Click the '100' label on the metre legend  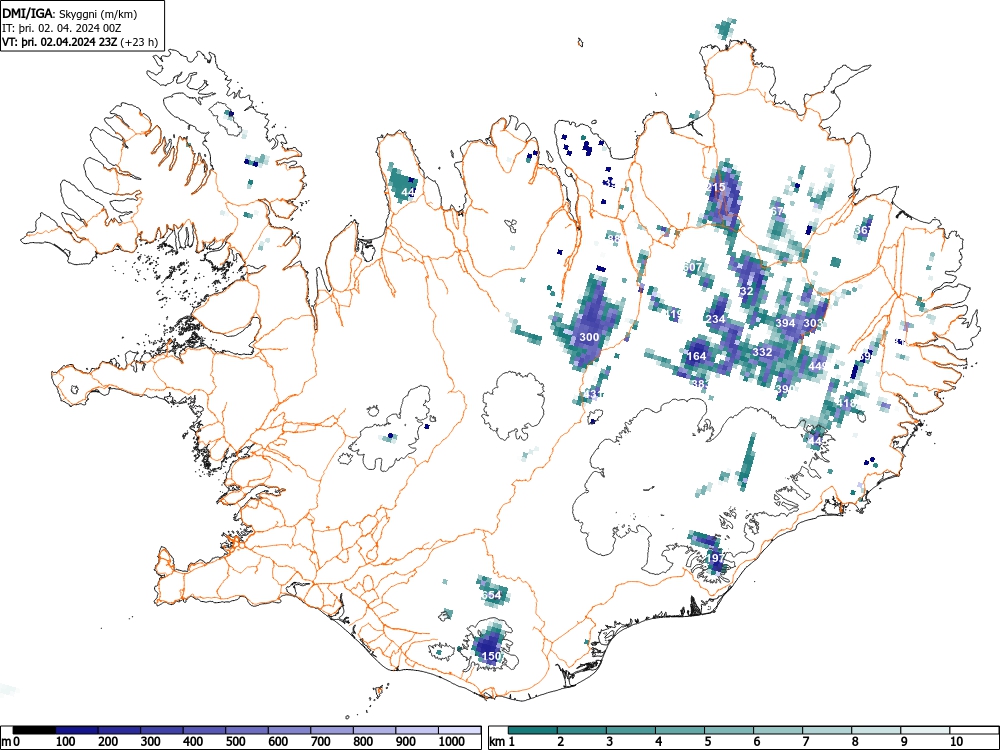[x=66, y=742]
